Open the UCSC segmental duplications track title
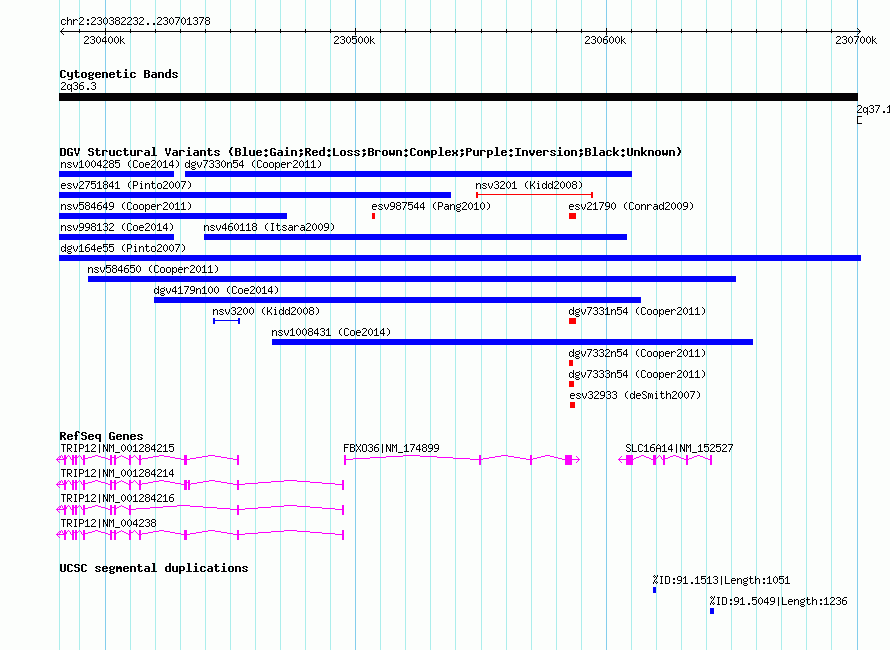This screenshot has width=890, height=650. (154, 568)
